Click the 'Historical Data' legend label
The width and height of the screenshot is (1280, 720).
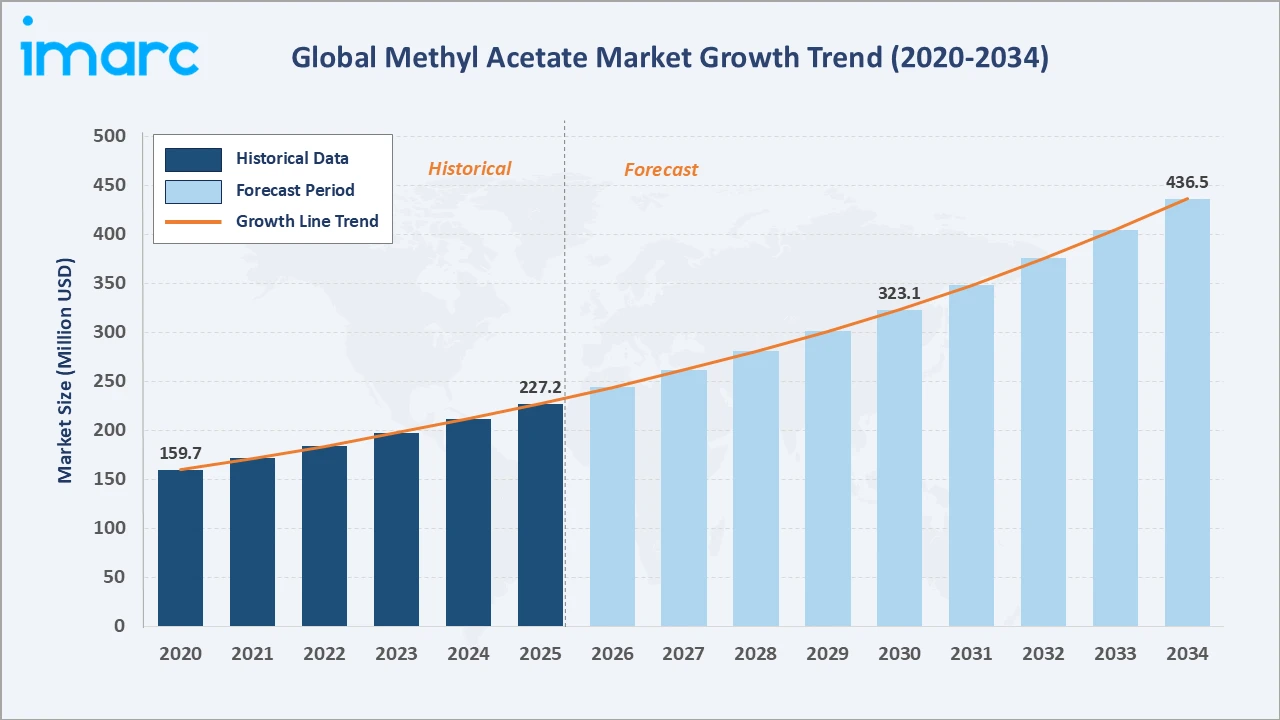pos(292,158)
